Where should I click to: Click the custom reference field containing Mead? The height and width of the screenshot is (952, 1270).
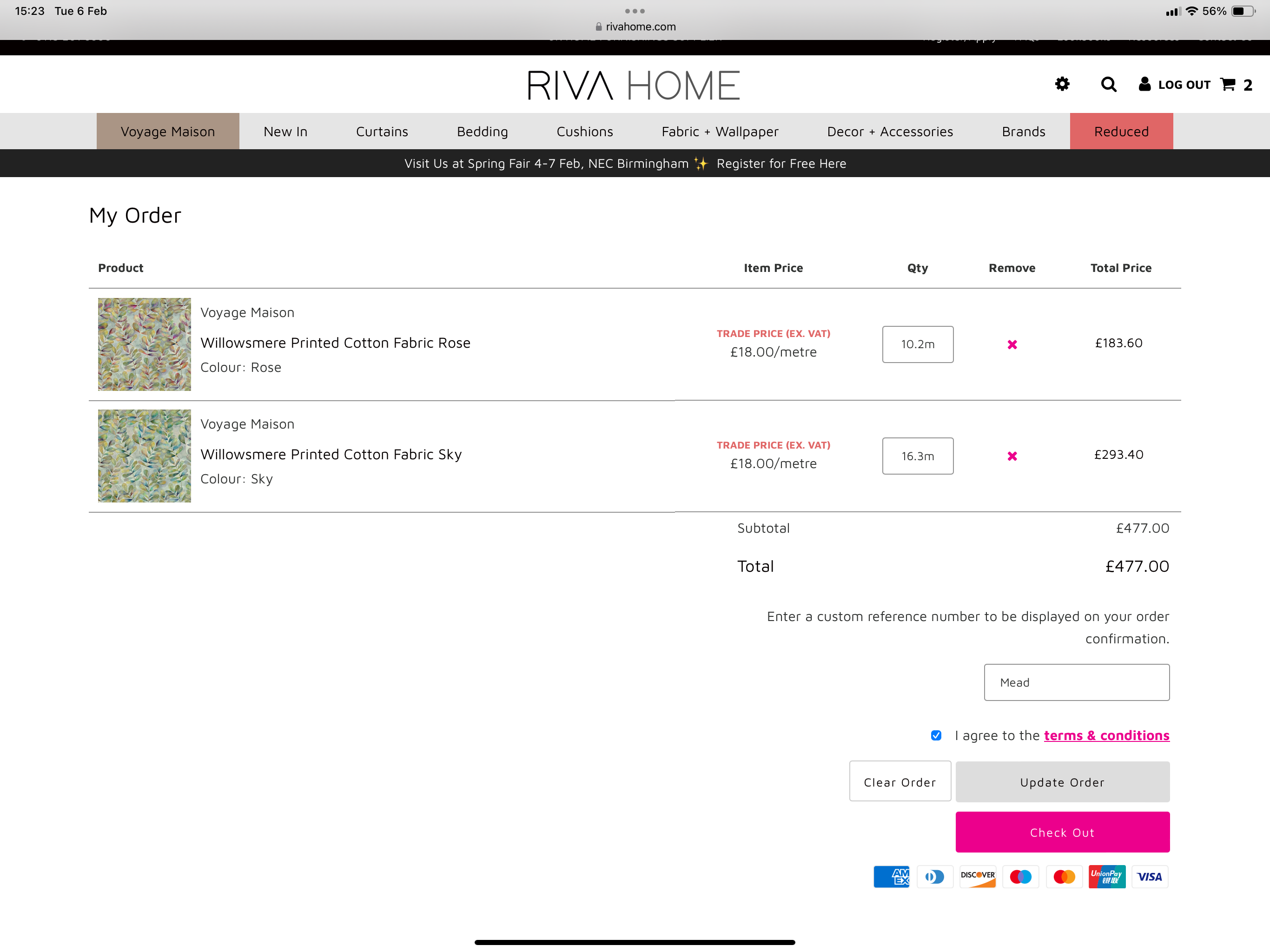click(x=1076, y=682)
